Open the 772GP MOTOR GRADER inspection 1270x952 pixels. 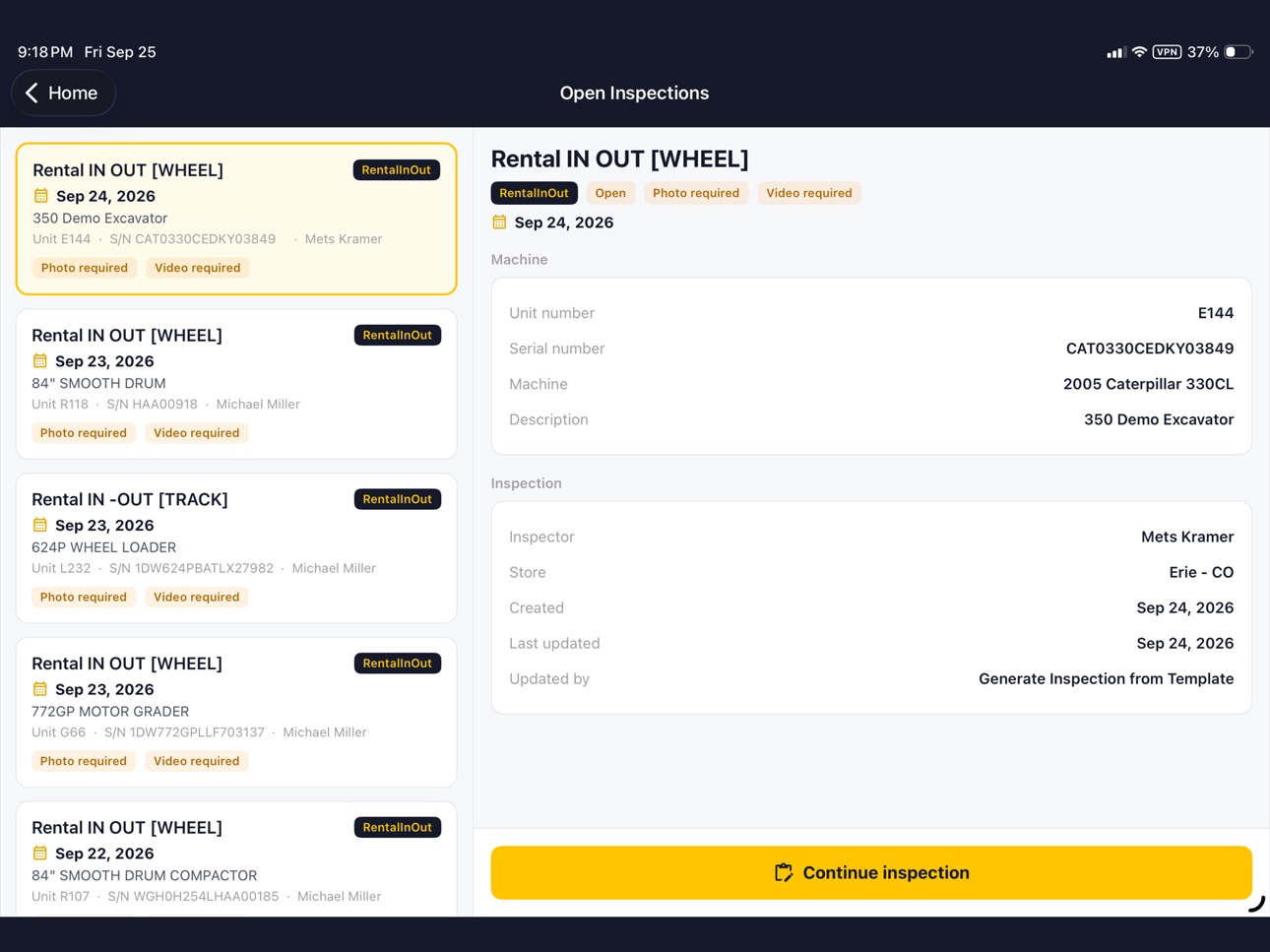(x=236, y=712)
